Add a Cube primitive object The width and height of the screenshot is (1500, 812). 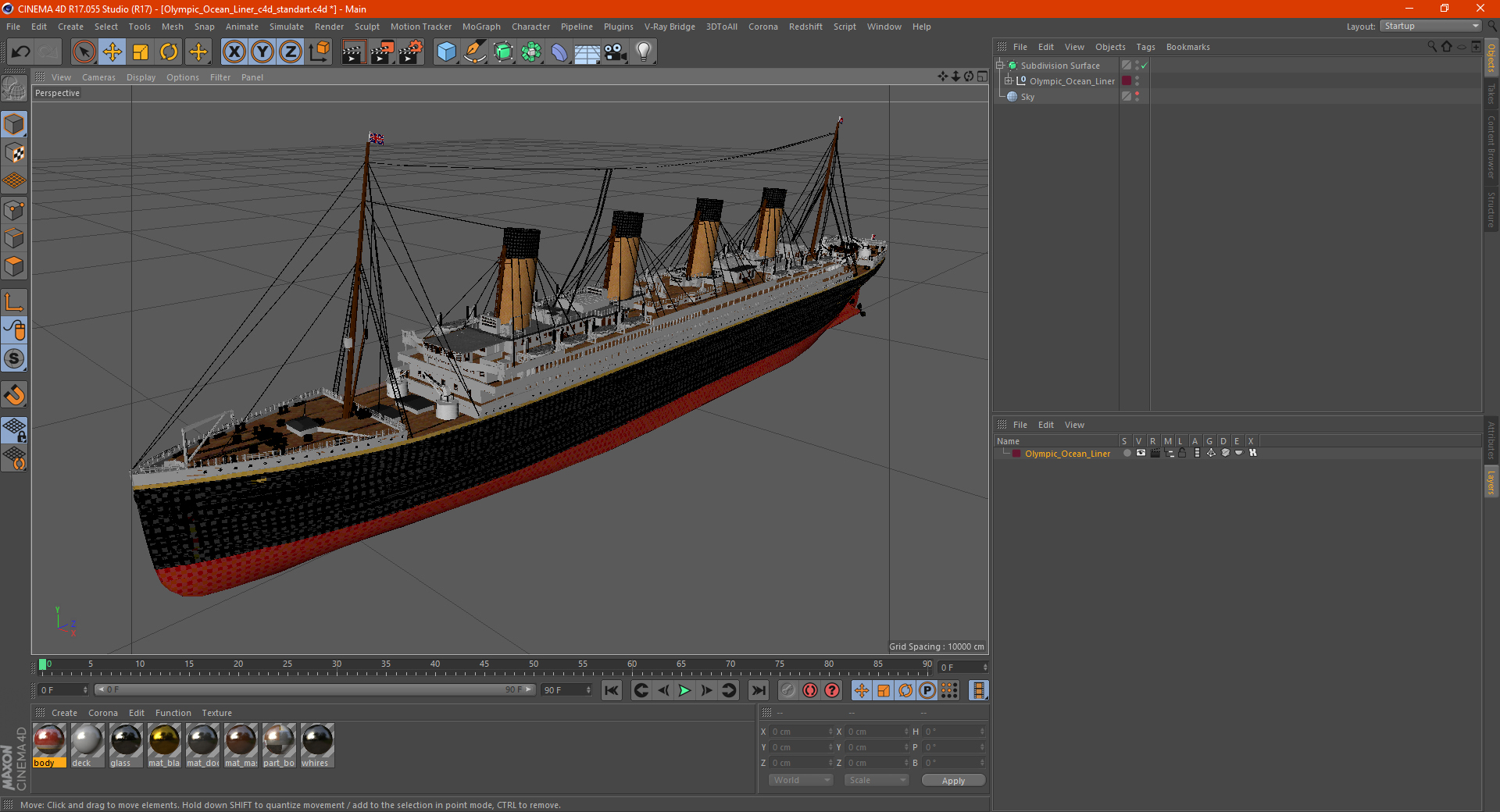pos(446,52)
